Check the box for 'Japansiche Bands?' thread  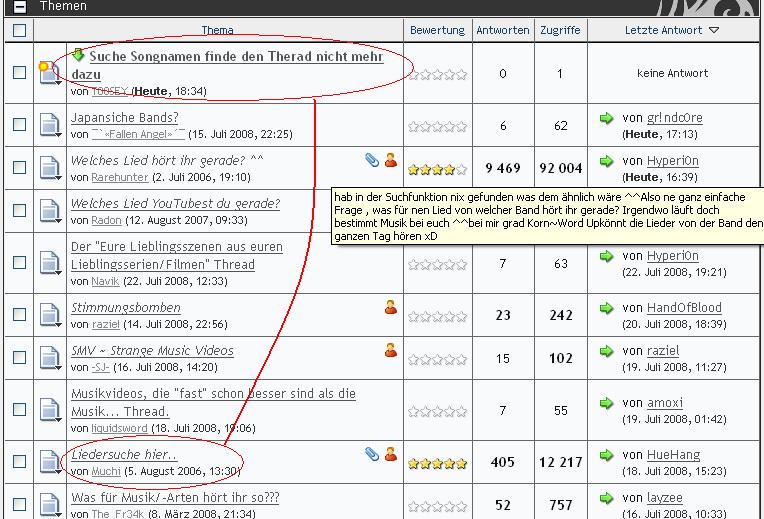(x=19, y=125)
